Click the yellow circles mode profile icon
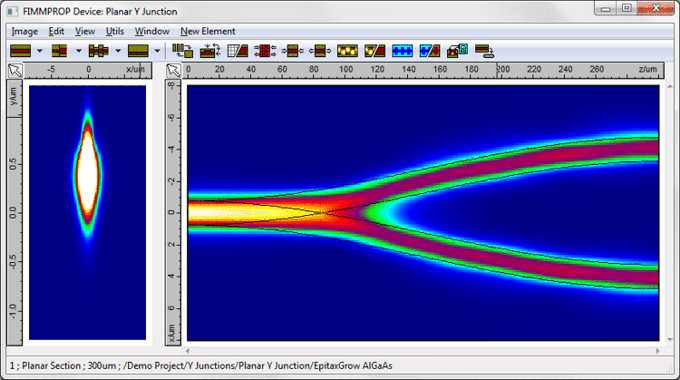This screenshot has height=380, width=680. click(x=347, y=51)
